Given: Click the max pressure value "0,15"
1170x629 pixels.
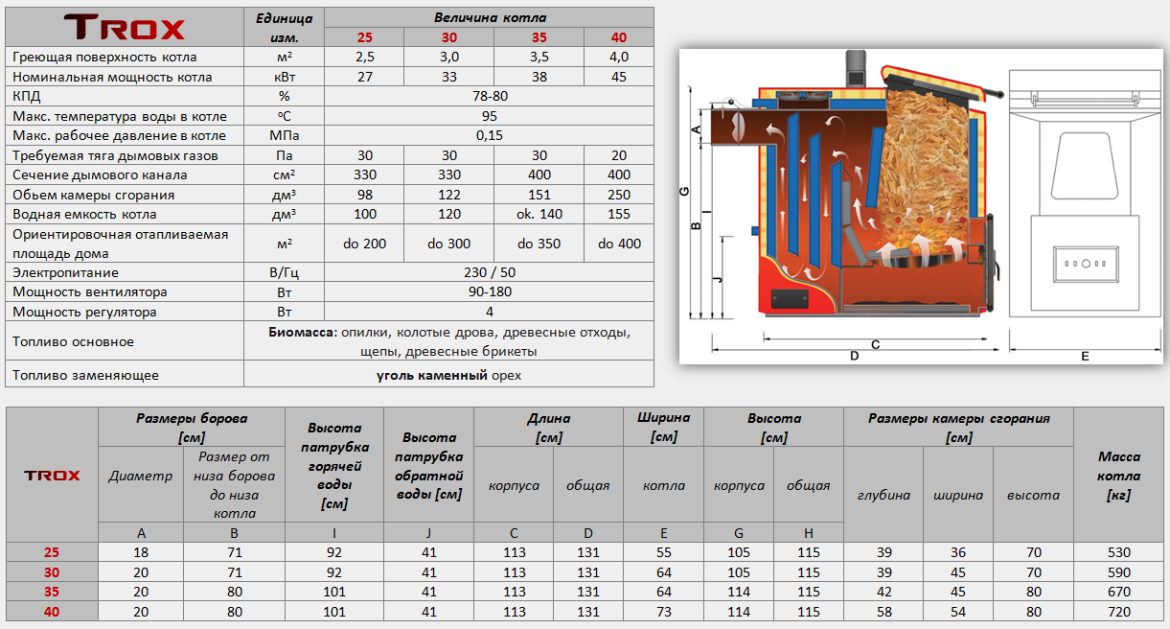Looking at the screenshot, I should click(489, 136).
